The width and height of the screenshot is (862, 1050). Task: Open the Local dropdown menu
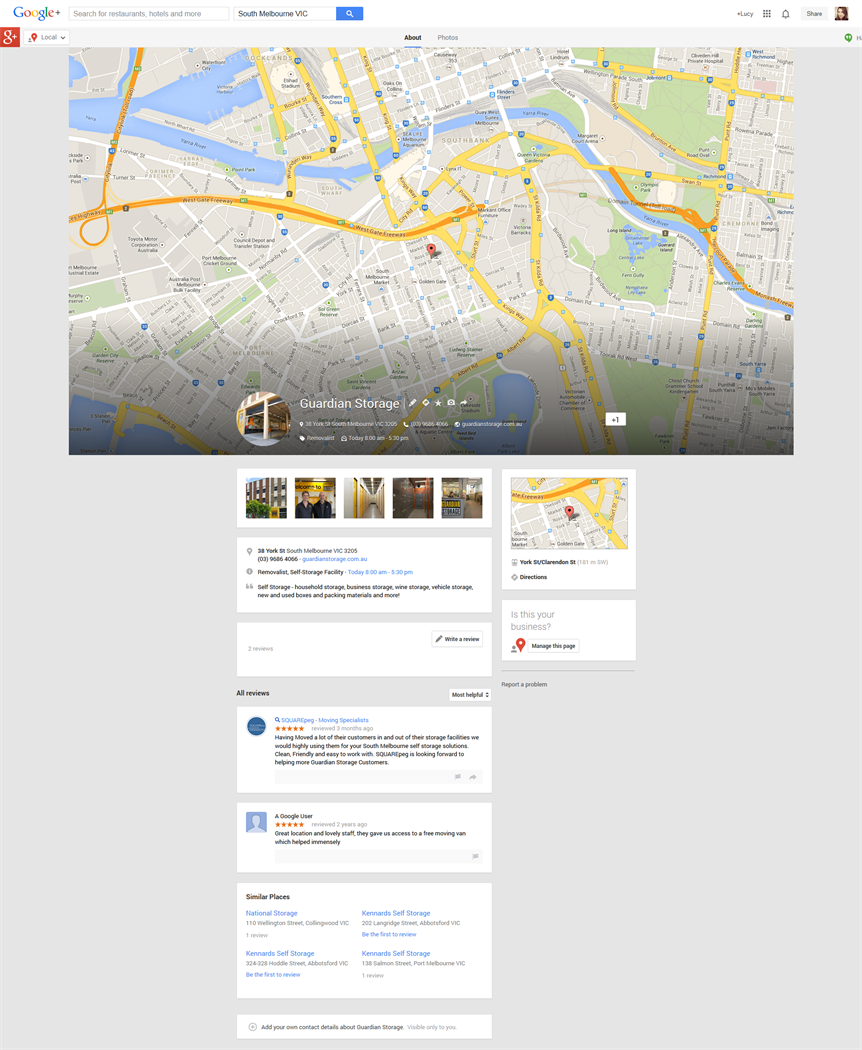[48, 37]
